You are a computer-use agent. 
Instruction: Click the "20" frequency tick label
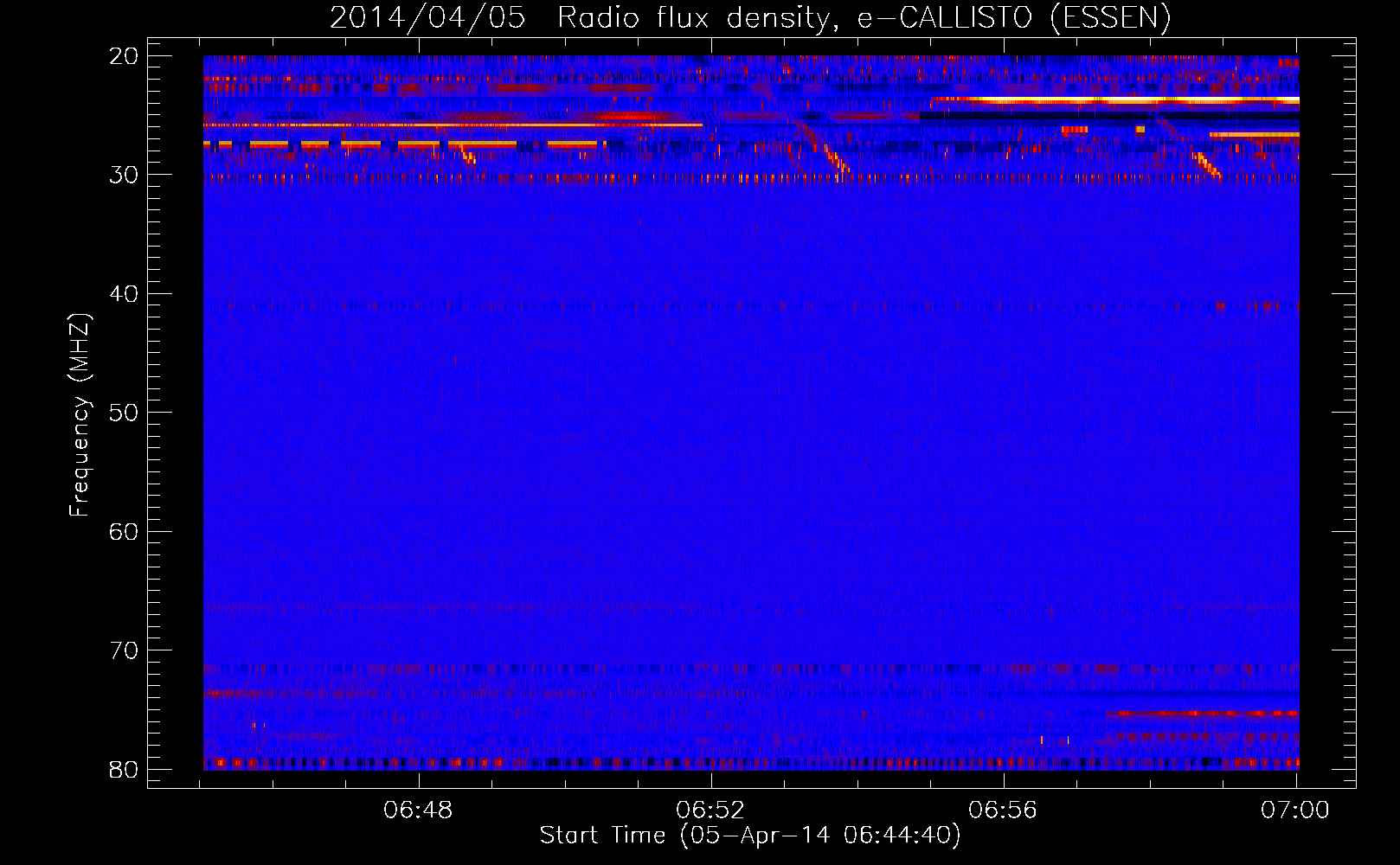[x=124, y=56]
